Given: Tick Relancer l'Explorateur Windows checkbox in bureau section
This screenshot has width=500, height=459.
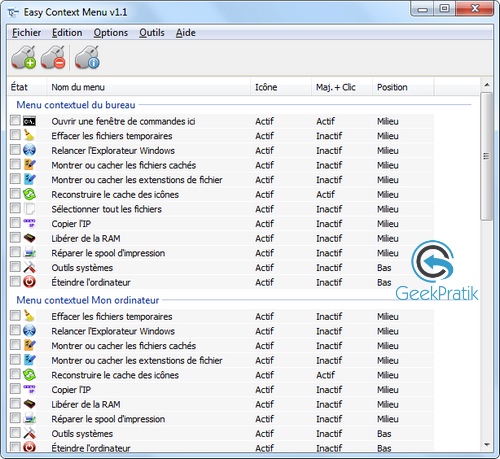Looking at the screenshot, I should 15,150.
